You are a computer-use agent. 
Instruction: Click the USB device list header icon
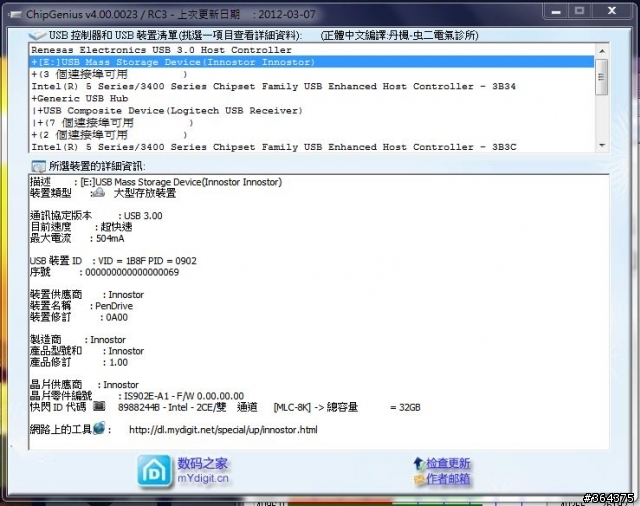[x=37, y=36]
